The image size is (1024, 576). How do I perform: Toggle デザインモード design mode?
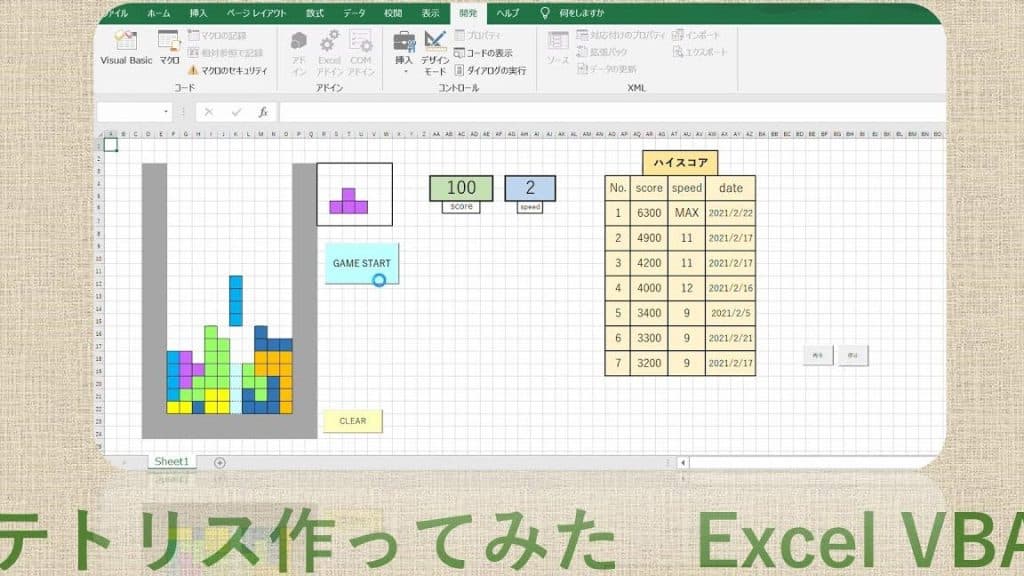coord(435,54)
